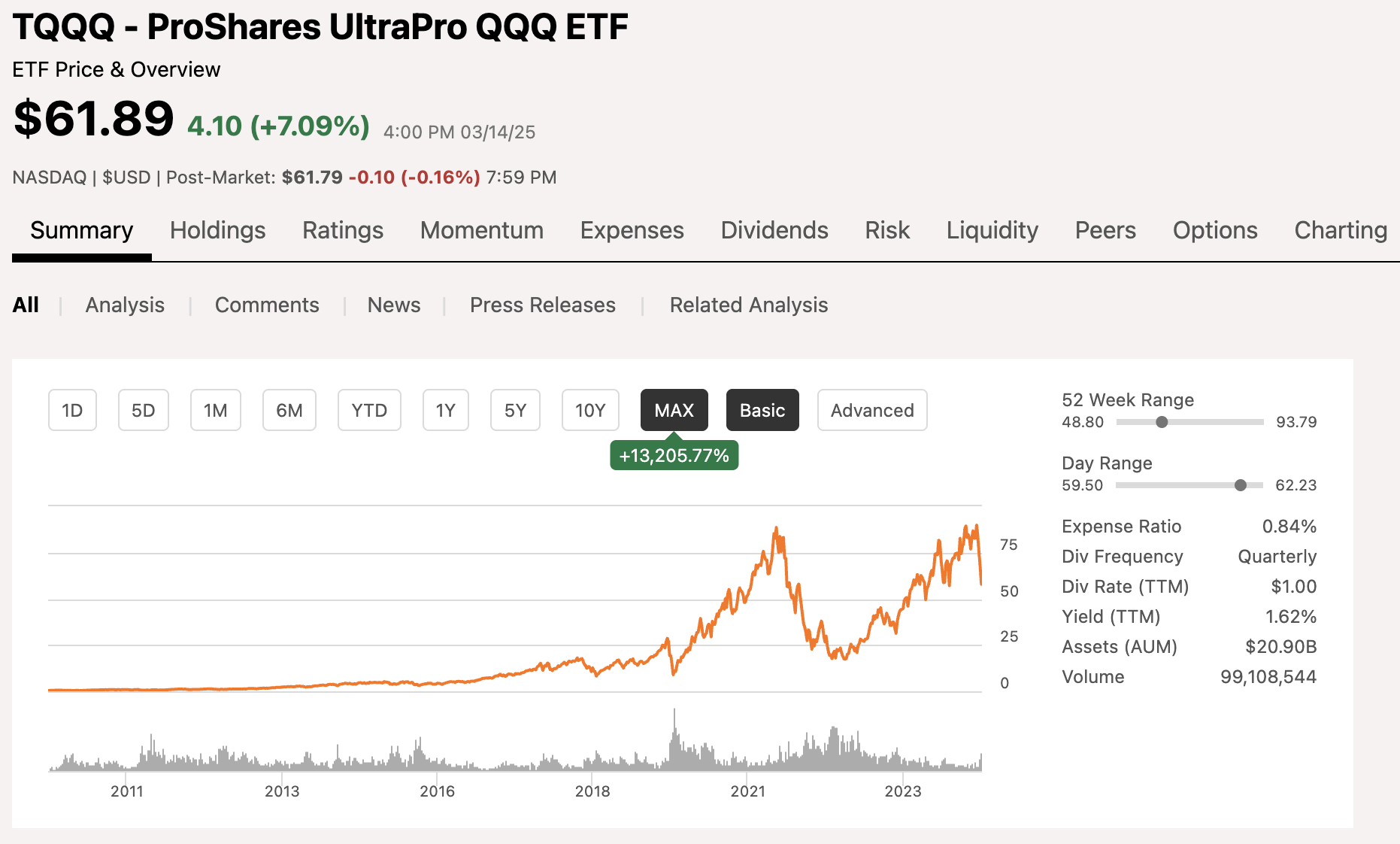This screenshot has width=1400, height=844.
Task: Open Press Releases listing
Action: point(542,305)
